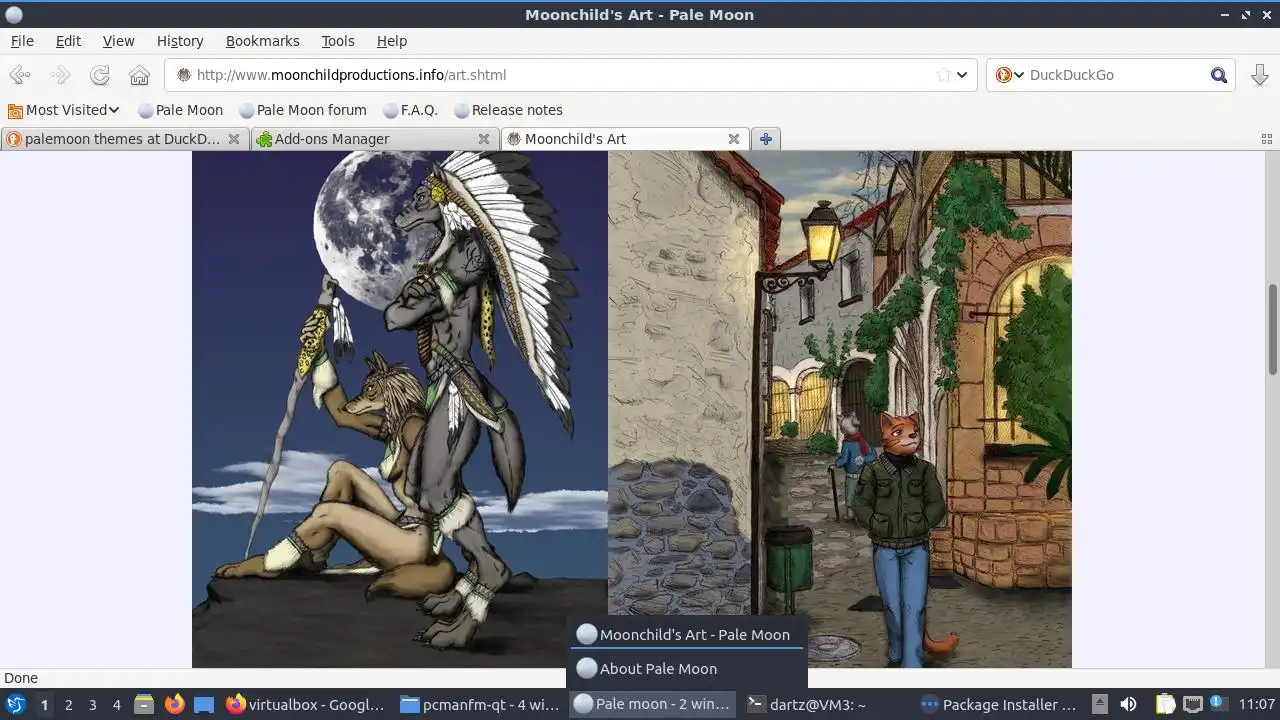Click the wolf warriors moon artwork
This screenshot has width=1280, height=720.
pos(400,409)
